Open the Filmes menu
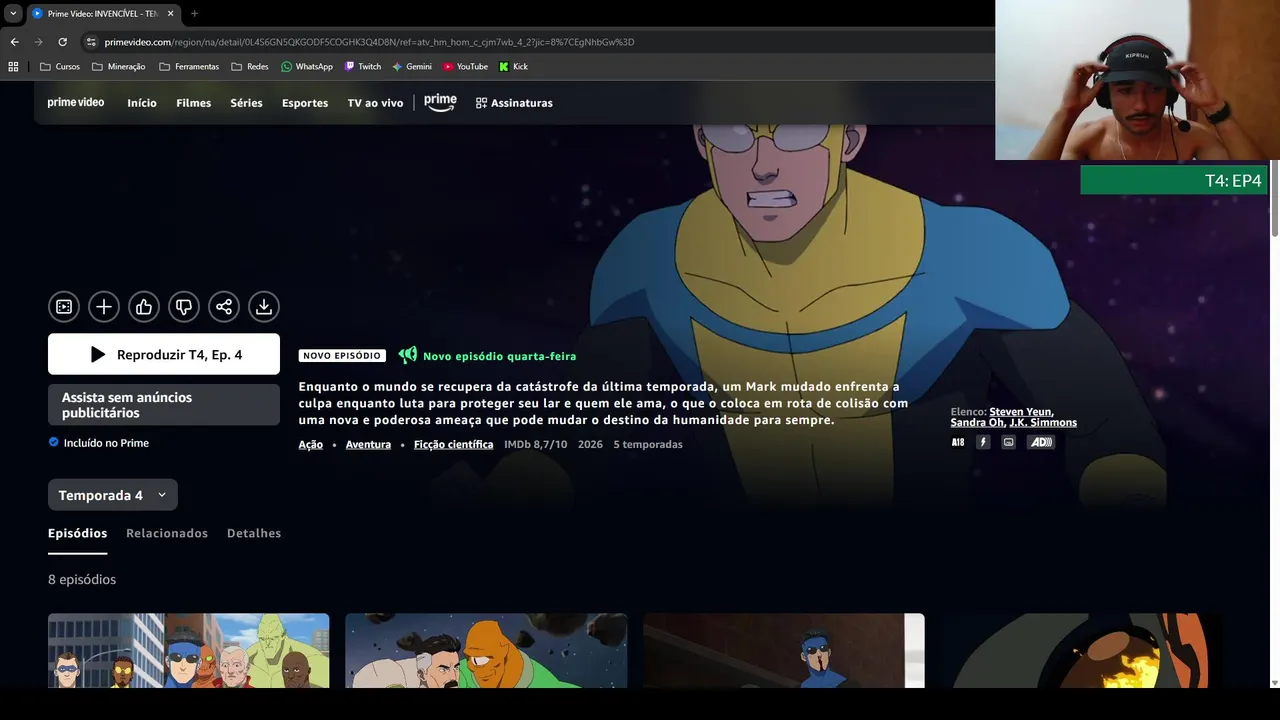1280x720 pixels. (194, 103)
